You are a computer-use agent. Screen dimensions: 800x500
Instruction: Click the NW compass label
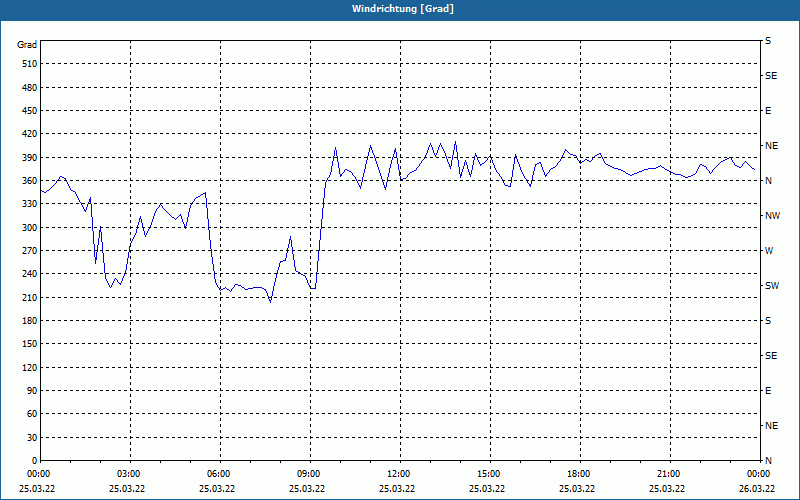coord(772,216)
